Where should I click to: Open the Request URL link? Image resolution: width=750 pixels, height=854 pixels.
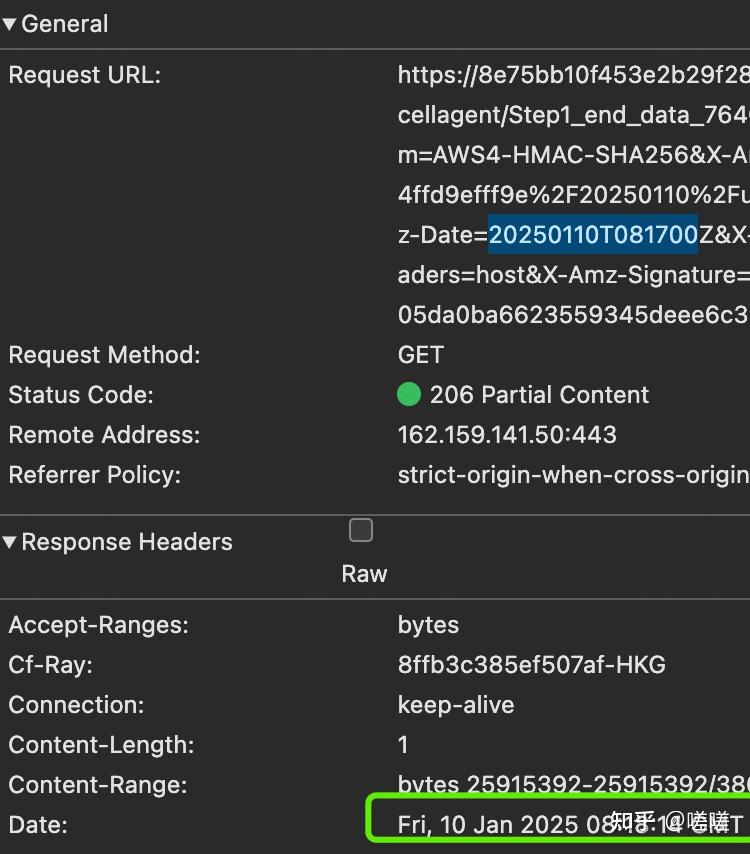(570, 74)
